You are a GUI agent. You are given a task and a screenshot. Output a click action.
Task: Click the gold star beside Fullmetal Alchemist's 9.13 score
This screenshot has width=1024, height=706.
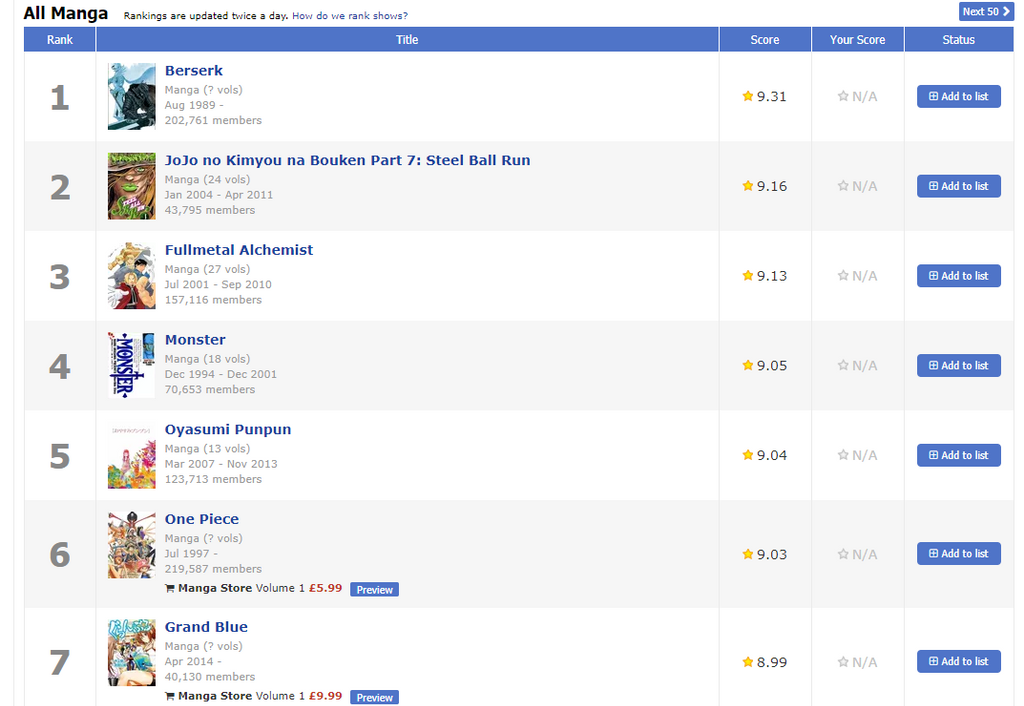(748, 276)
